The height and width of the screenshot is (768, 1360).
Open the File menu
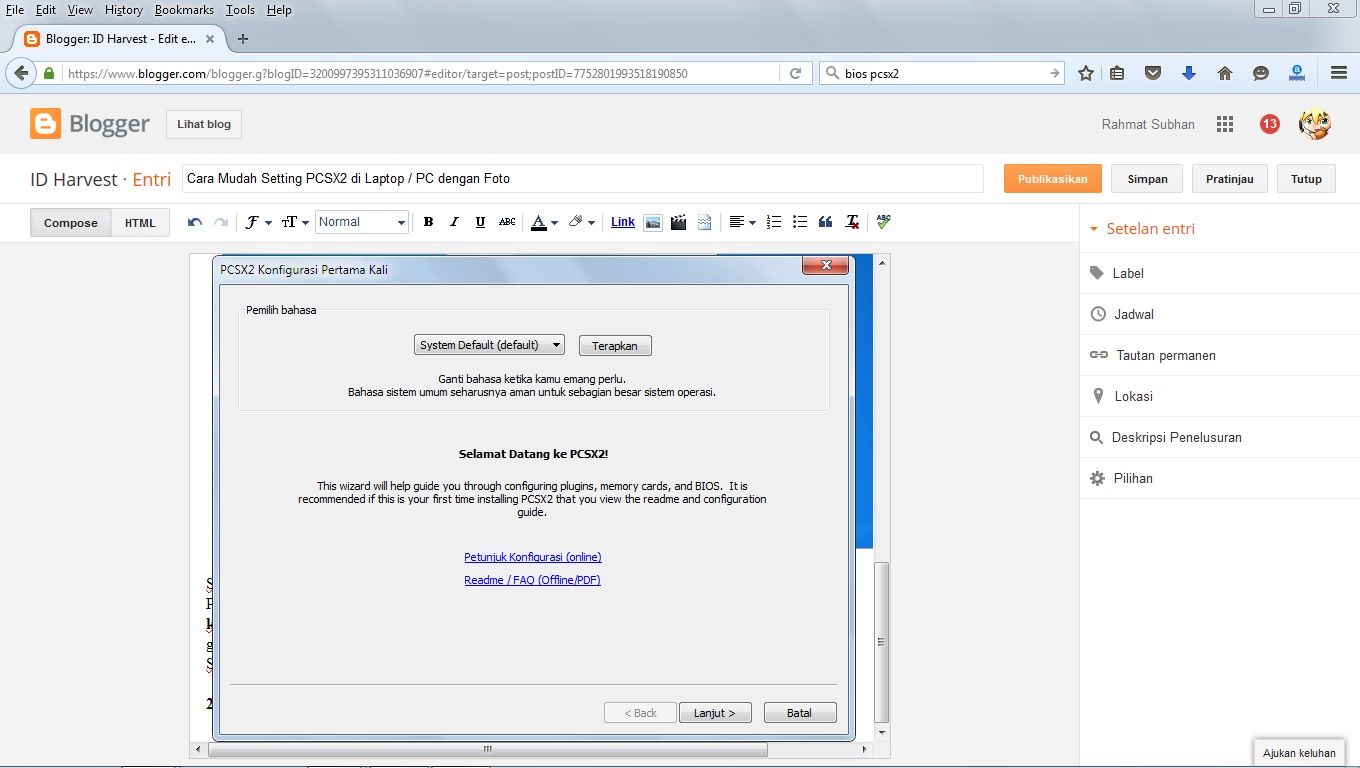point(15,9)
